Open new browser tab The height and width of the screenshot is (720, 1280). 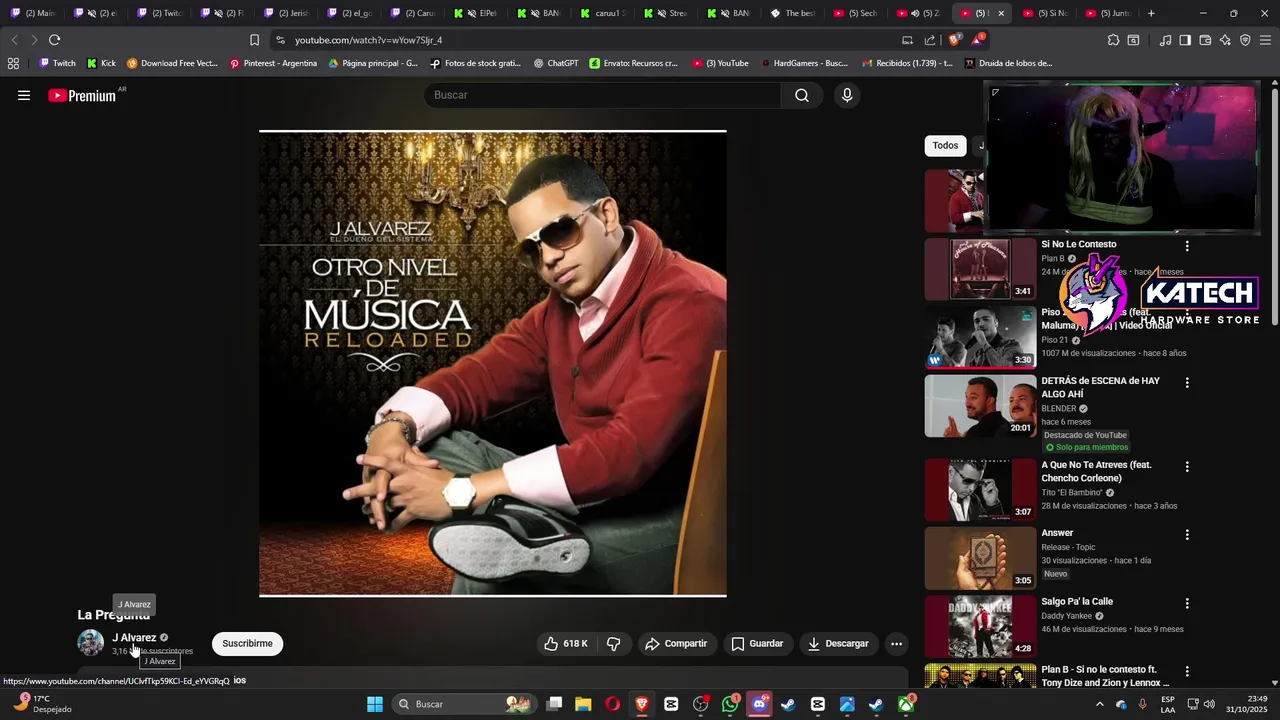click(1151, 13)
